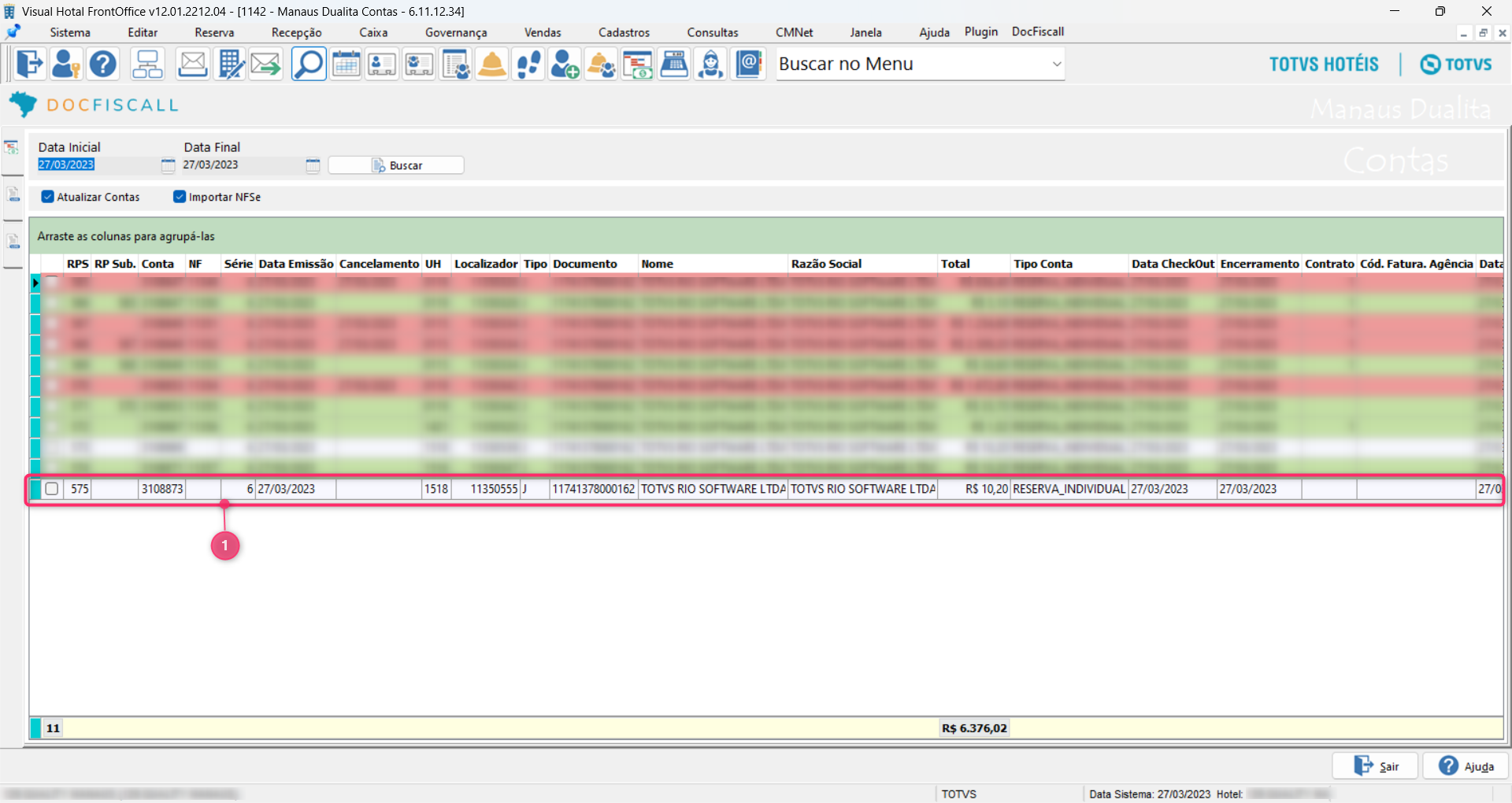Open the DocFiscall menu

point(1038,31)
